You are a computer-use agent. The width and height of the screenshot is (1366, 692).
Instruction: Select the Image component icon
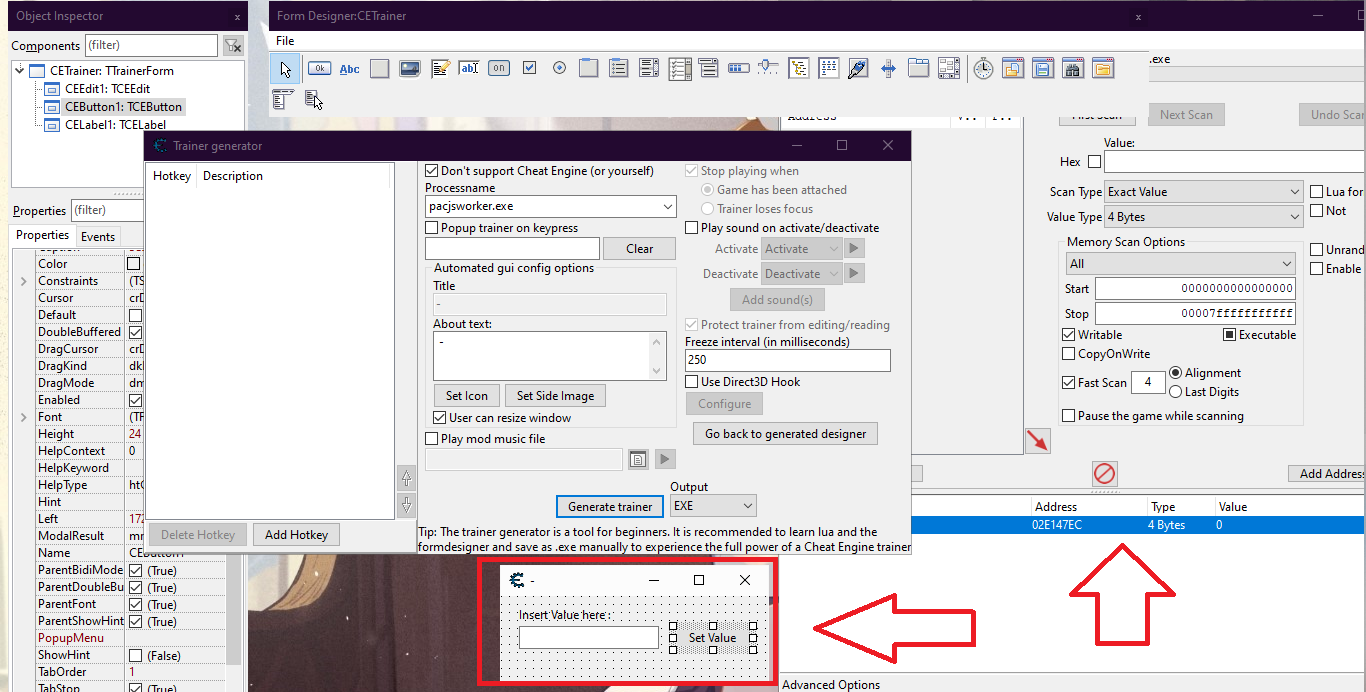tap(409, 68)
